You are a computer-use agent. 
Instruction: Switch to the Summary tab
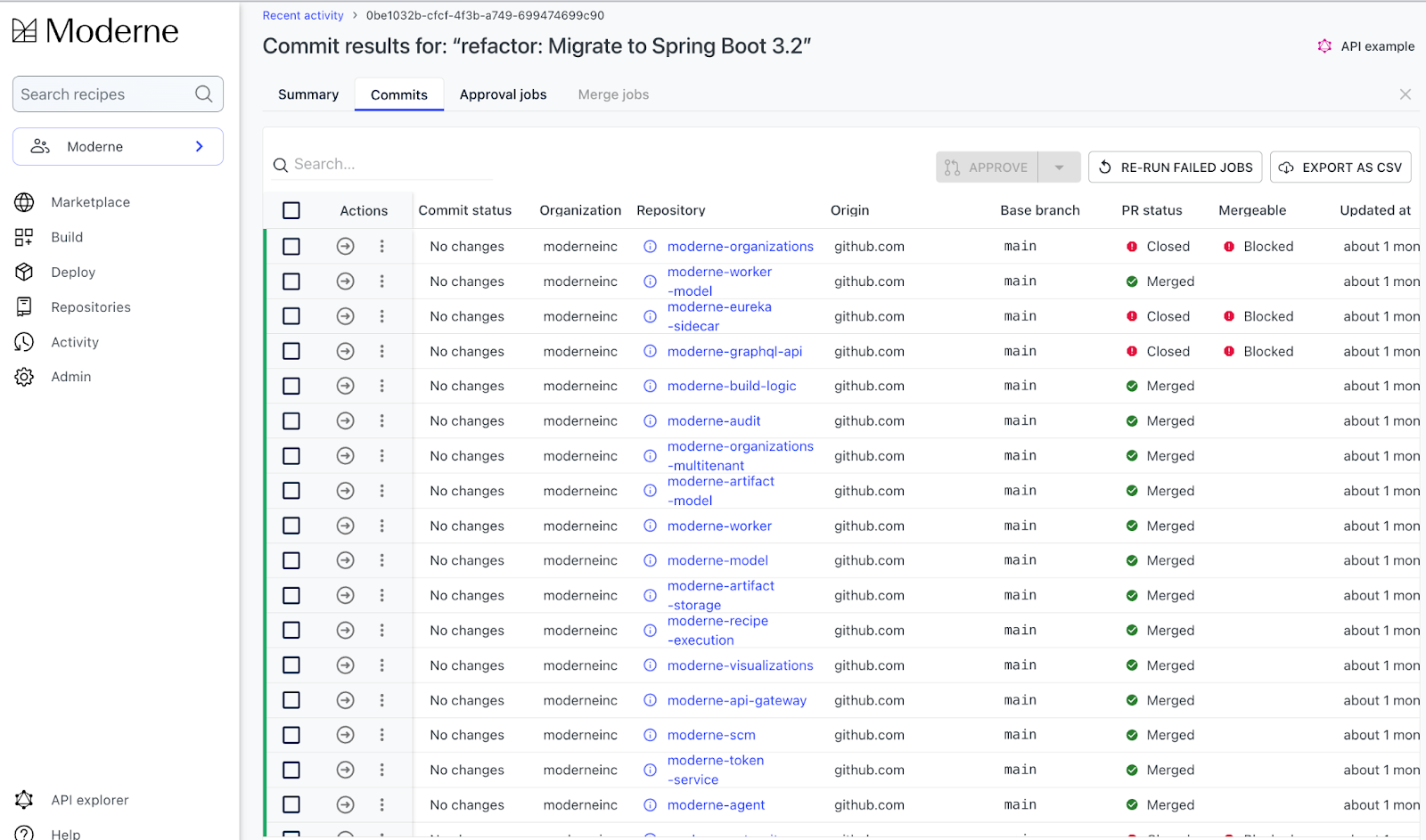point(308,94)
